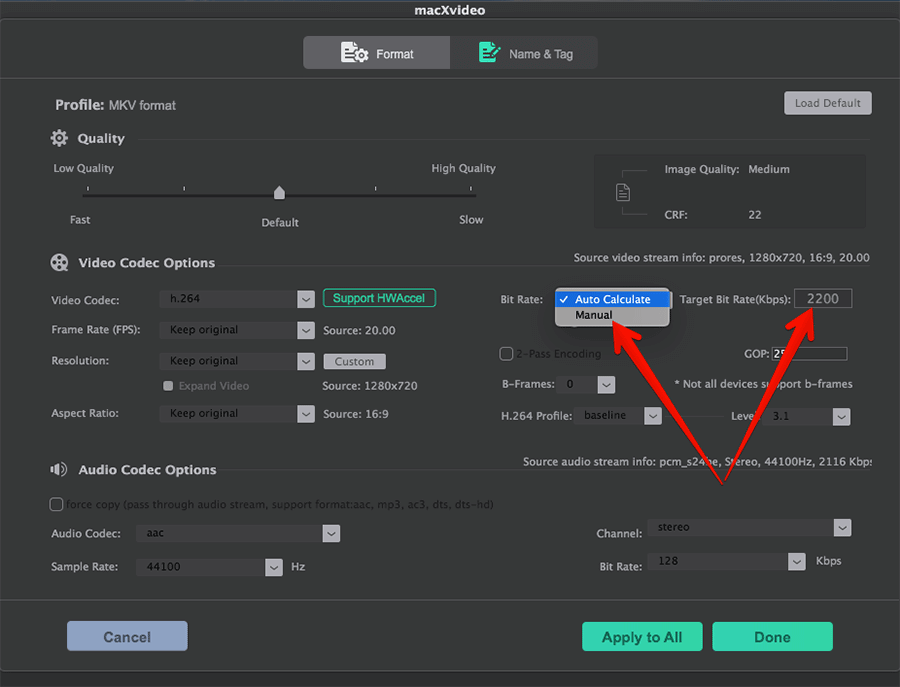Click the "Source: 20.00" frame rate text
900x687 pixels.
point(359,331)
